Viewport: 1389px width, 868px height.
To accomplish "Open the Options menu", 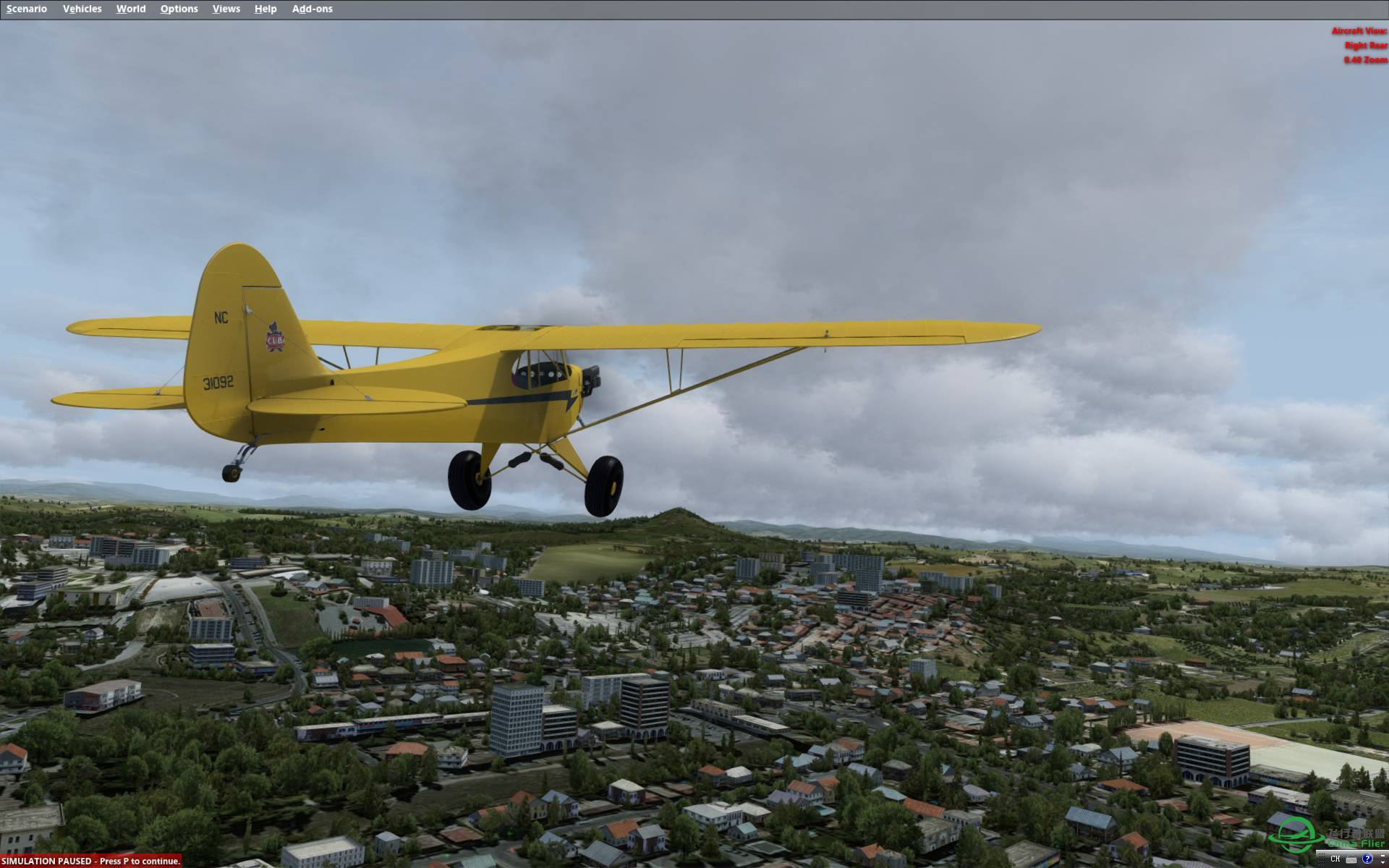I will [x=179, y=9].
